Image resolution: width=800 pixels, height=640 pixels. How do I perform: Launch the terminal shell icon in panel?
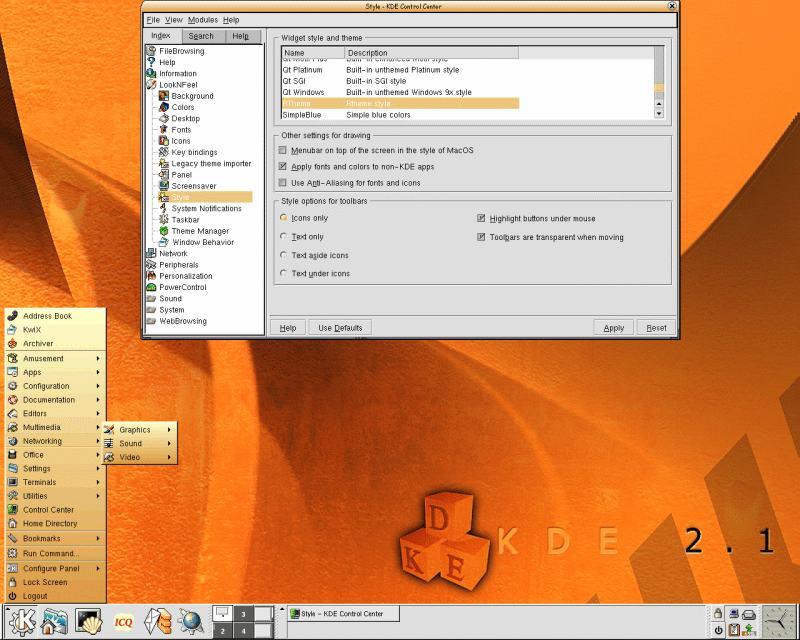point(89,621)
